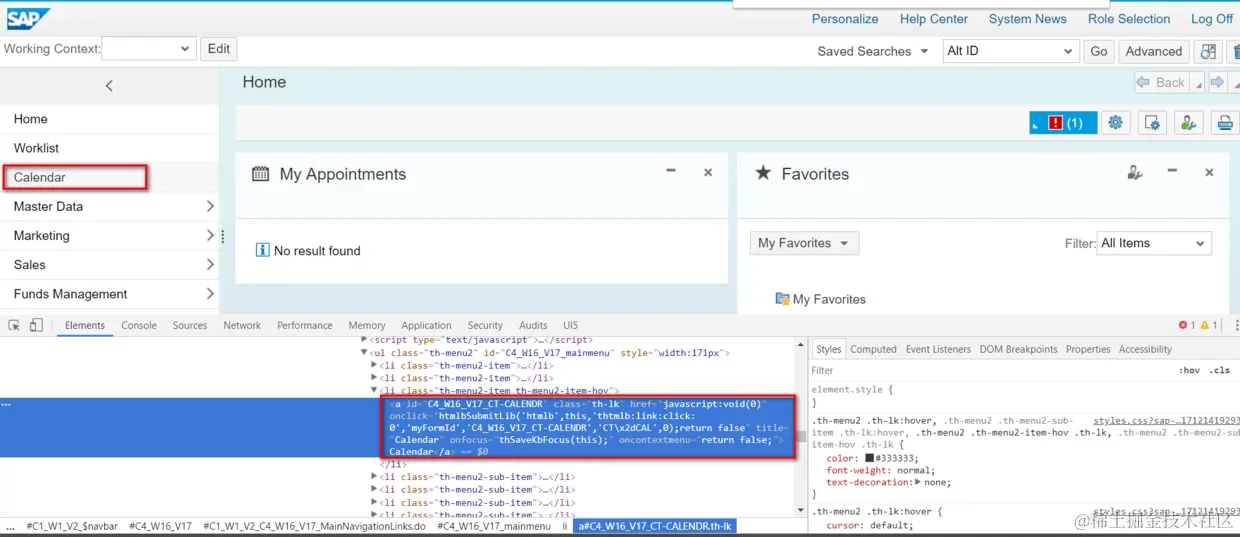Open the Event Listeners tab
The image size is (1240, 537).
(x=938, y=349)
